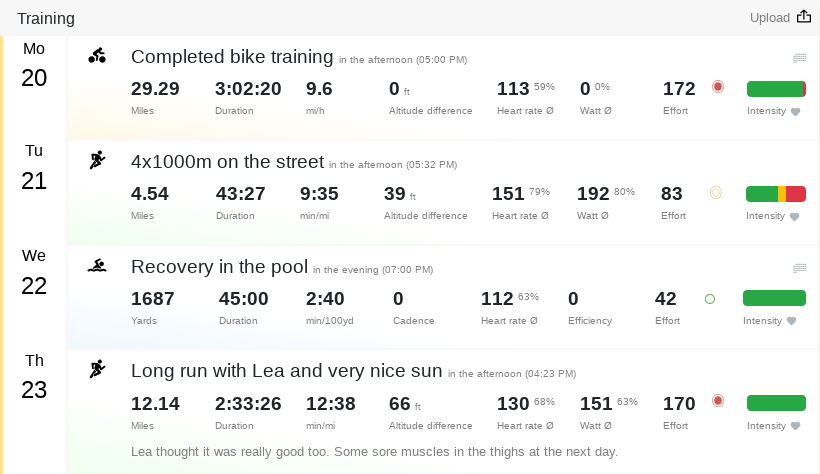Open Recovery in the pool workout
The height and width of the screenshot is (474, 820).
coord(219,267)
